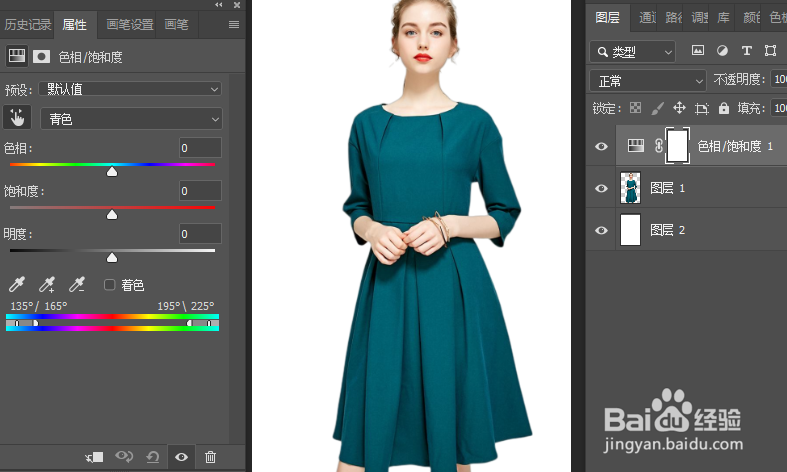Delete this adjustment layer trash icon
This screenshot has width=787, height=472.
(x=210, y=457)
